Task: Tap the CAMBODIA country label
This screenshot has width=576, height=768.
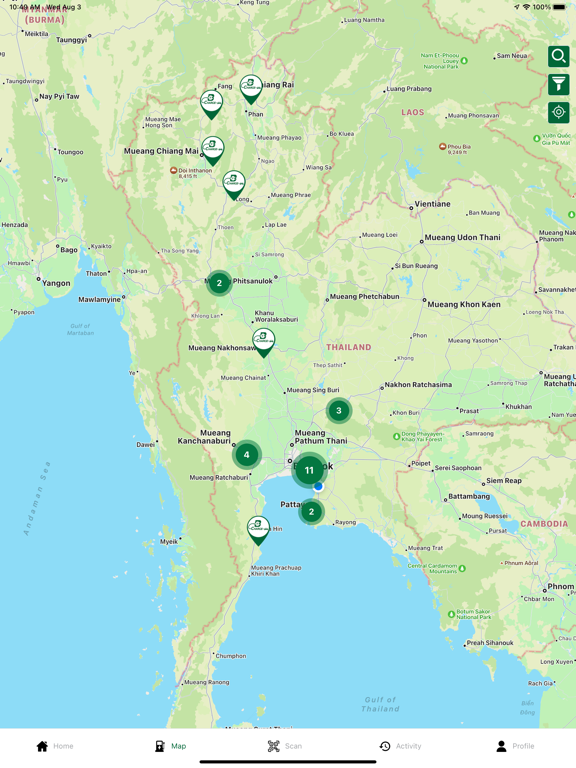Action: coord(544,524)
